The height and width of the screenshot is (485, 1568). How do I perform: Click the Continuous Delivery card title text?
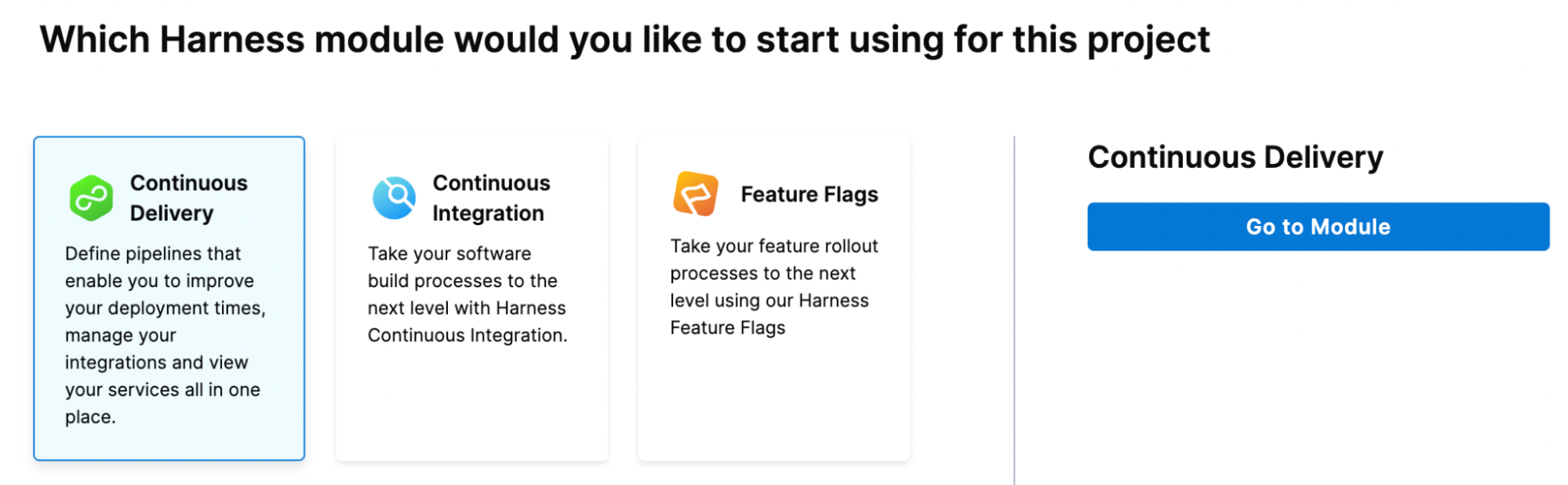click(x=188, y=198)
